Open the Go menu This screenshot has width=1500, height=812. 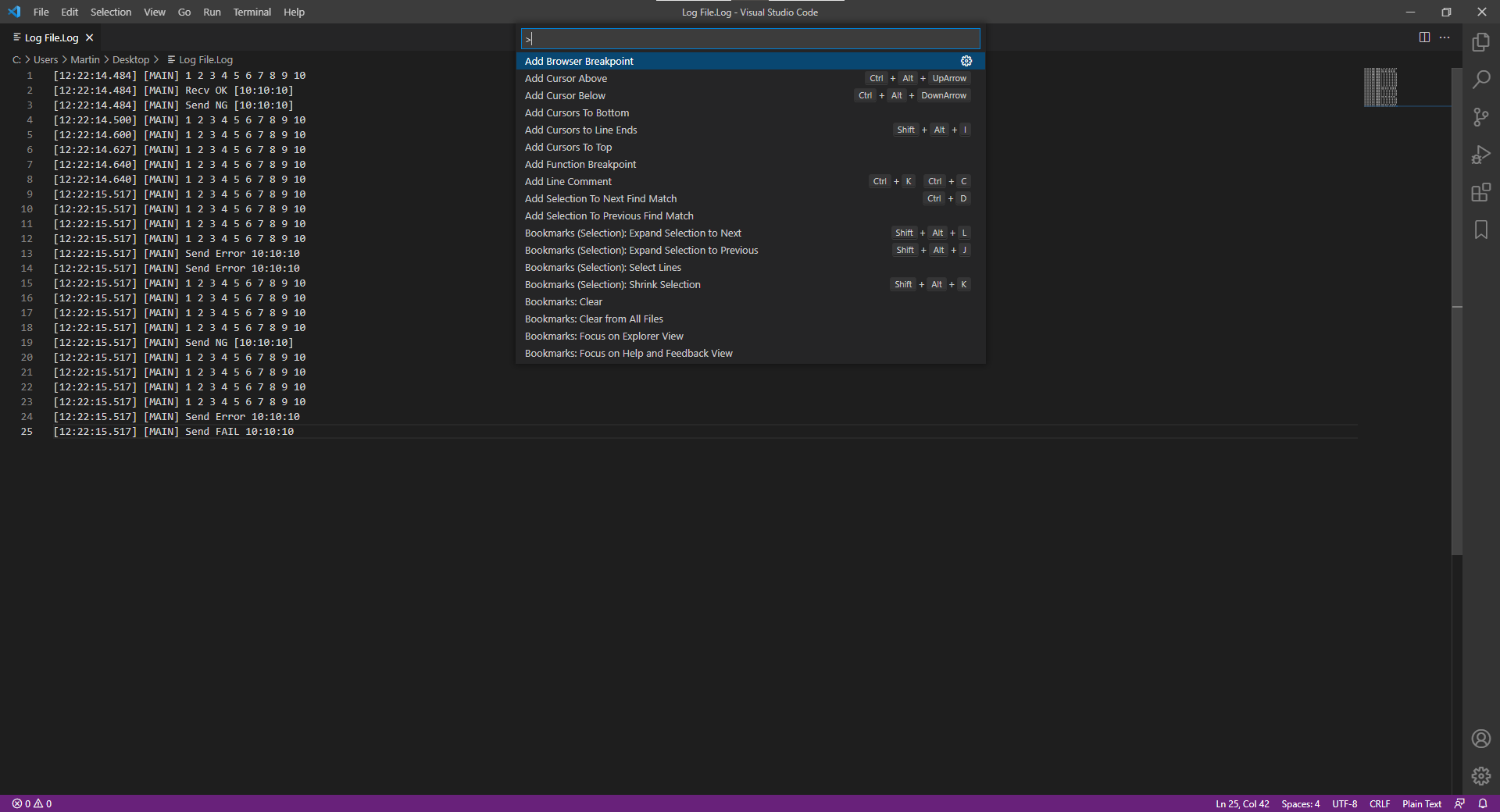click(x=184, y=12)
